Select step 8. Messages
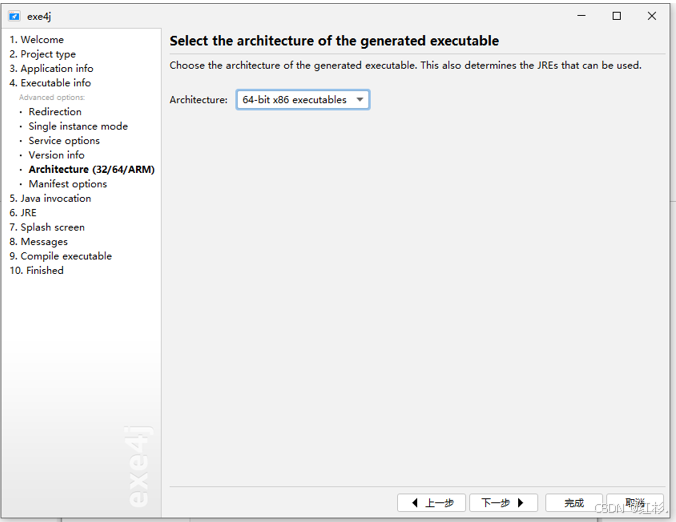Screen dimensions: 676x522 (x=38, y=242)
